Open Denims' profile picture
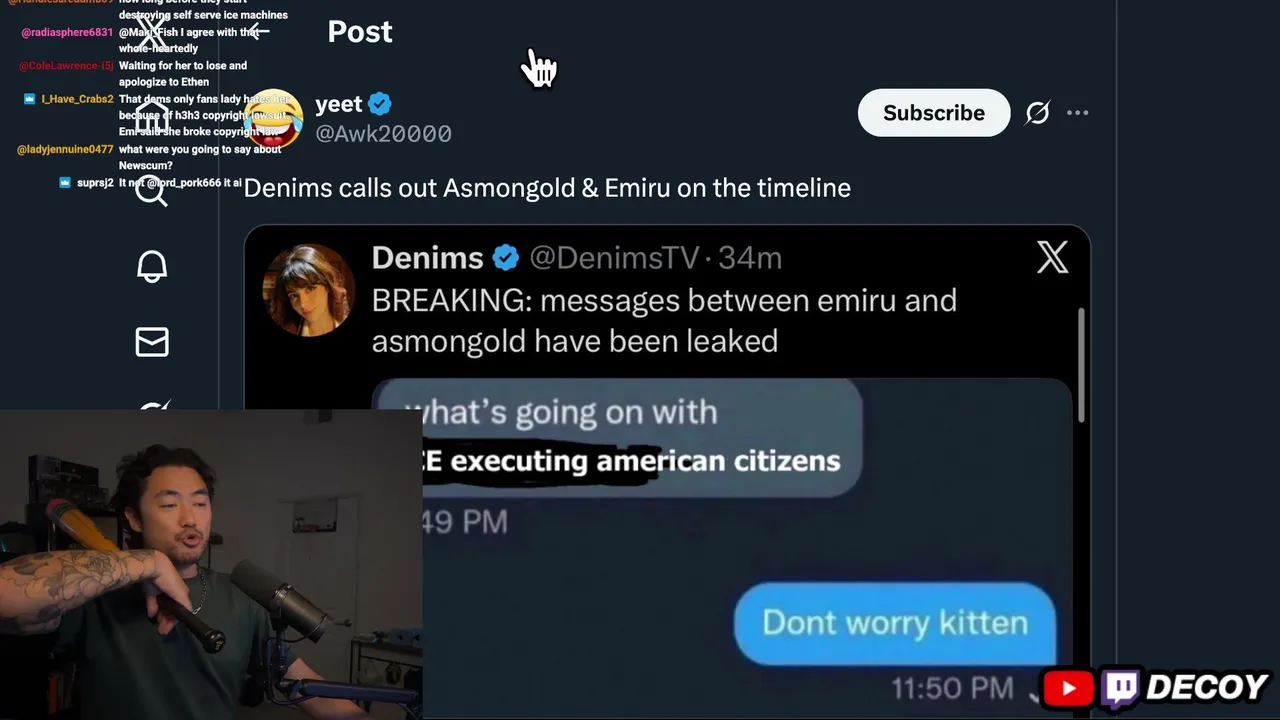1280x720 pixels. 308,291
